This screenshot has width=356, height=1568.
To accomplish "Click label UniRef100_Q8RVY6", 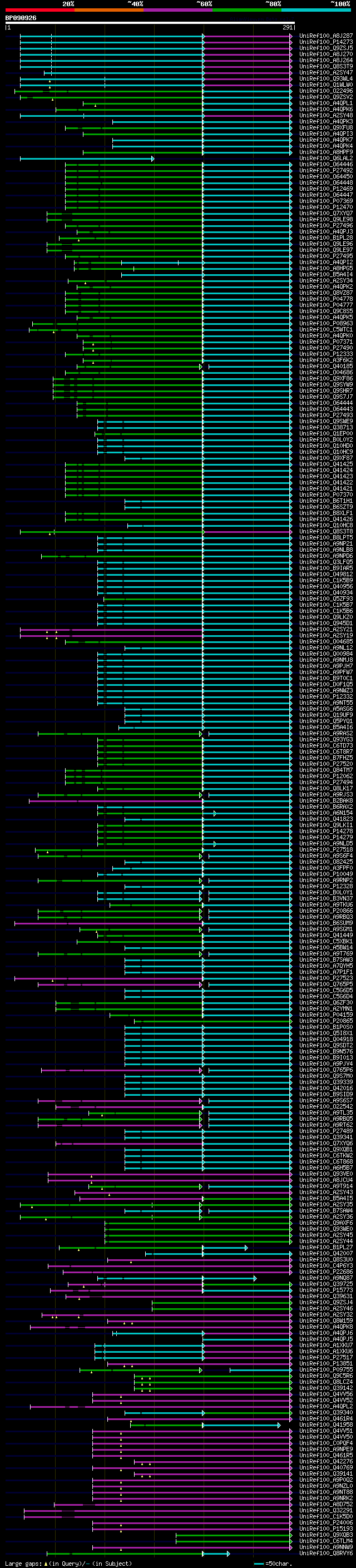I will click(x=326, y=1554).
